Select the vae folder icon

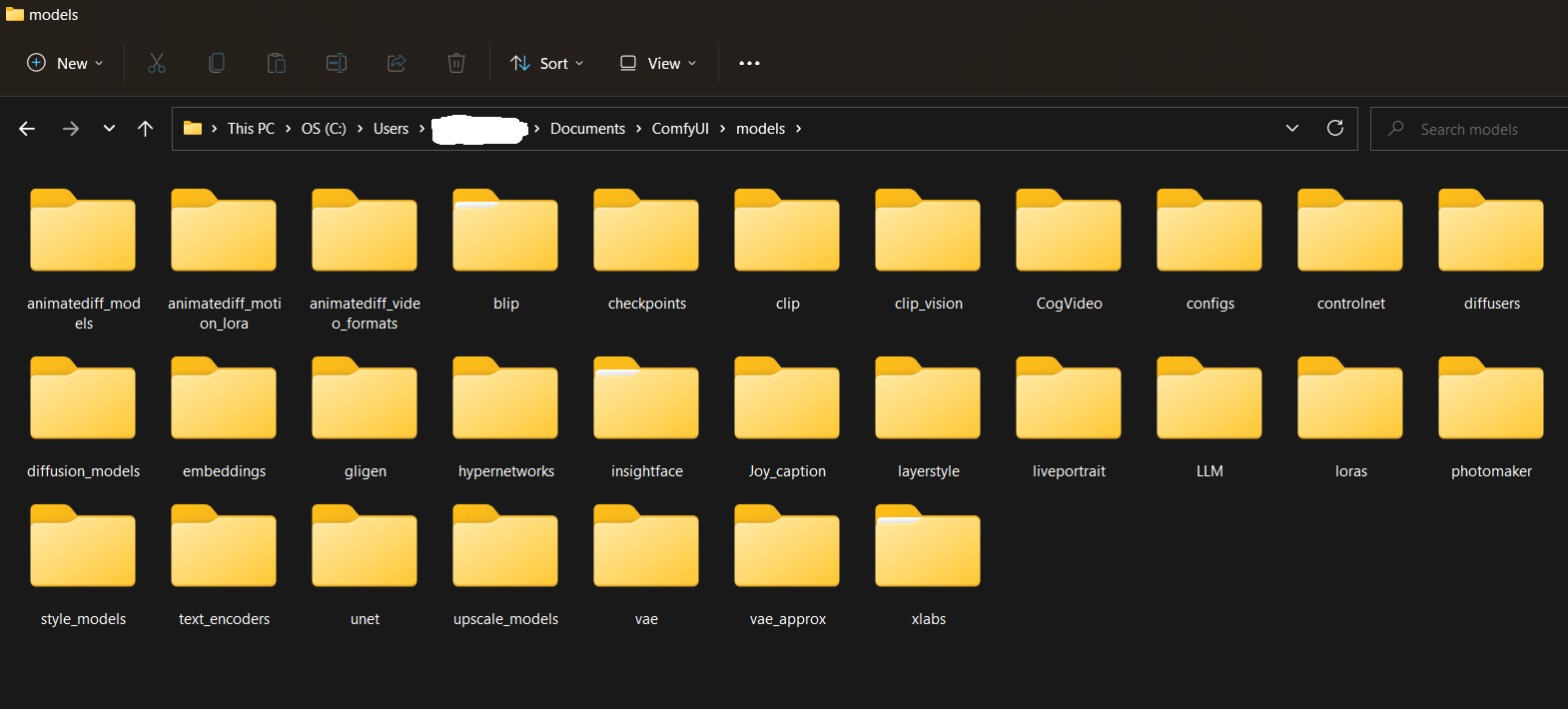coord(646,545)
